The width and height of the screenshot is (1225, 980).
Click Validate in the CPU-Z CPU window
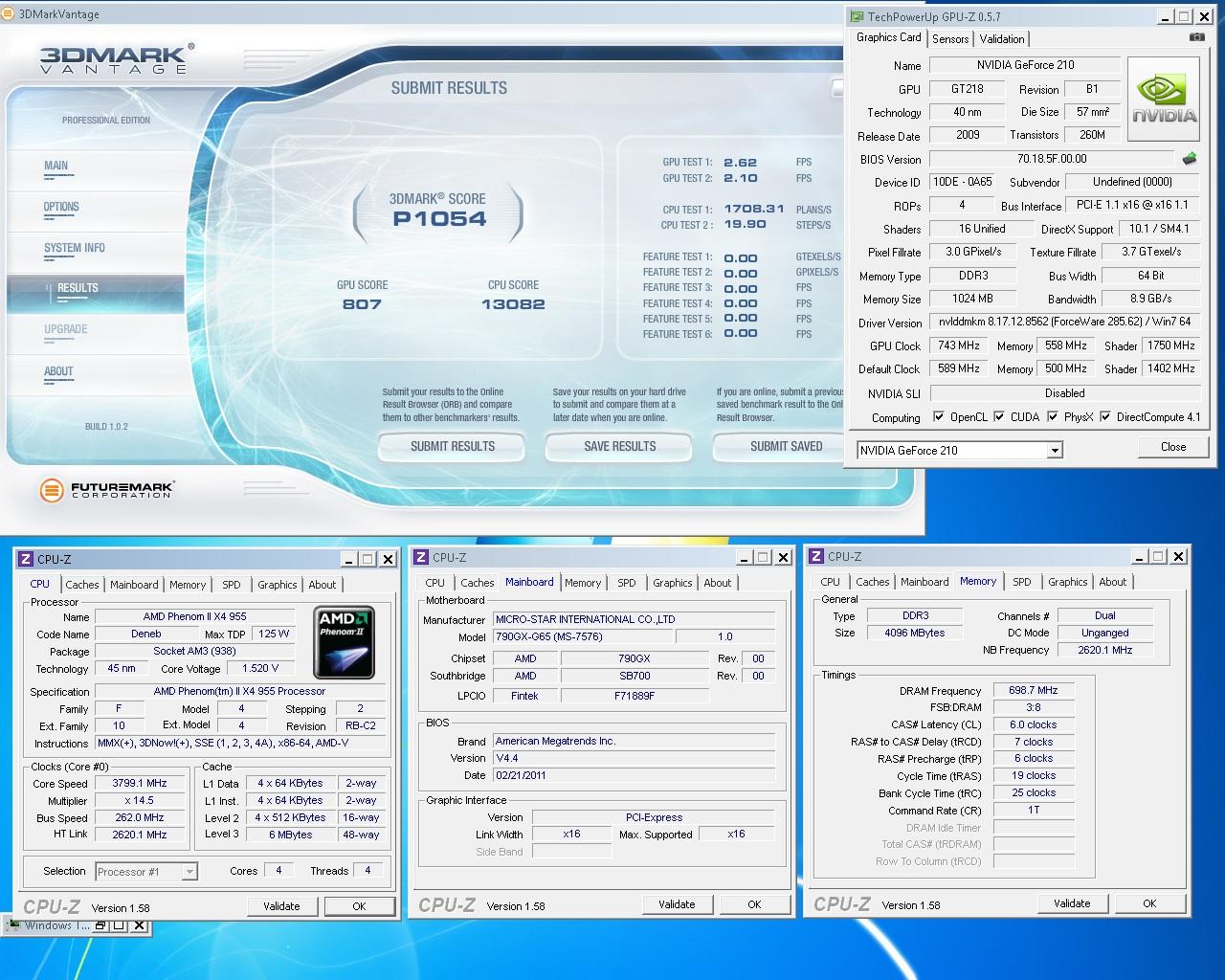[281, 906]
